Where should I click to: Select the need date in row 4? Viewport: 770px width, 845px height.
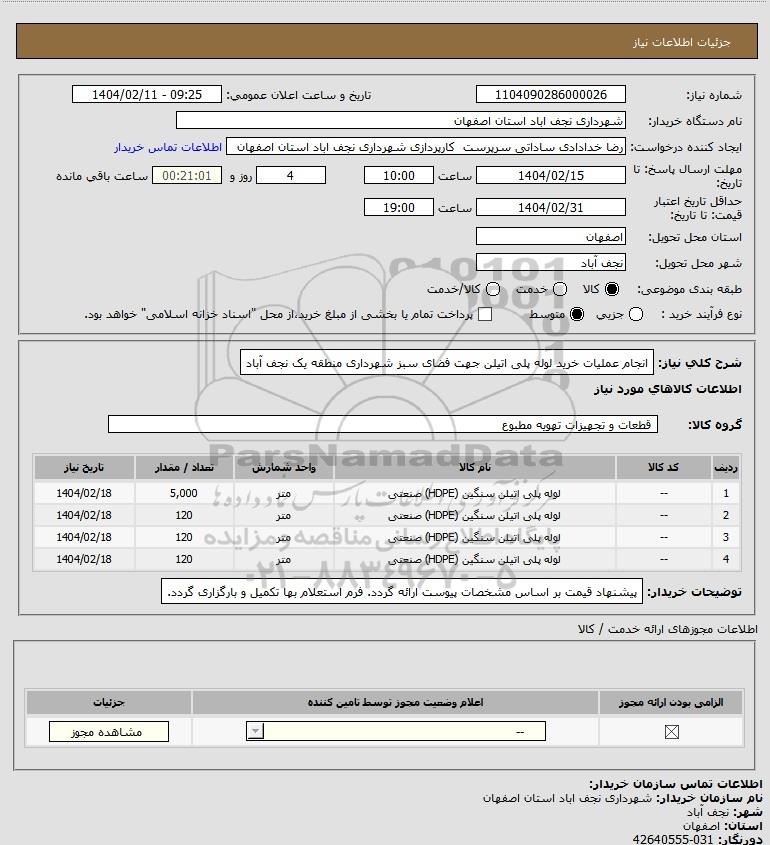[x=84, y=559]
